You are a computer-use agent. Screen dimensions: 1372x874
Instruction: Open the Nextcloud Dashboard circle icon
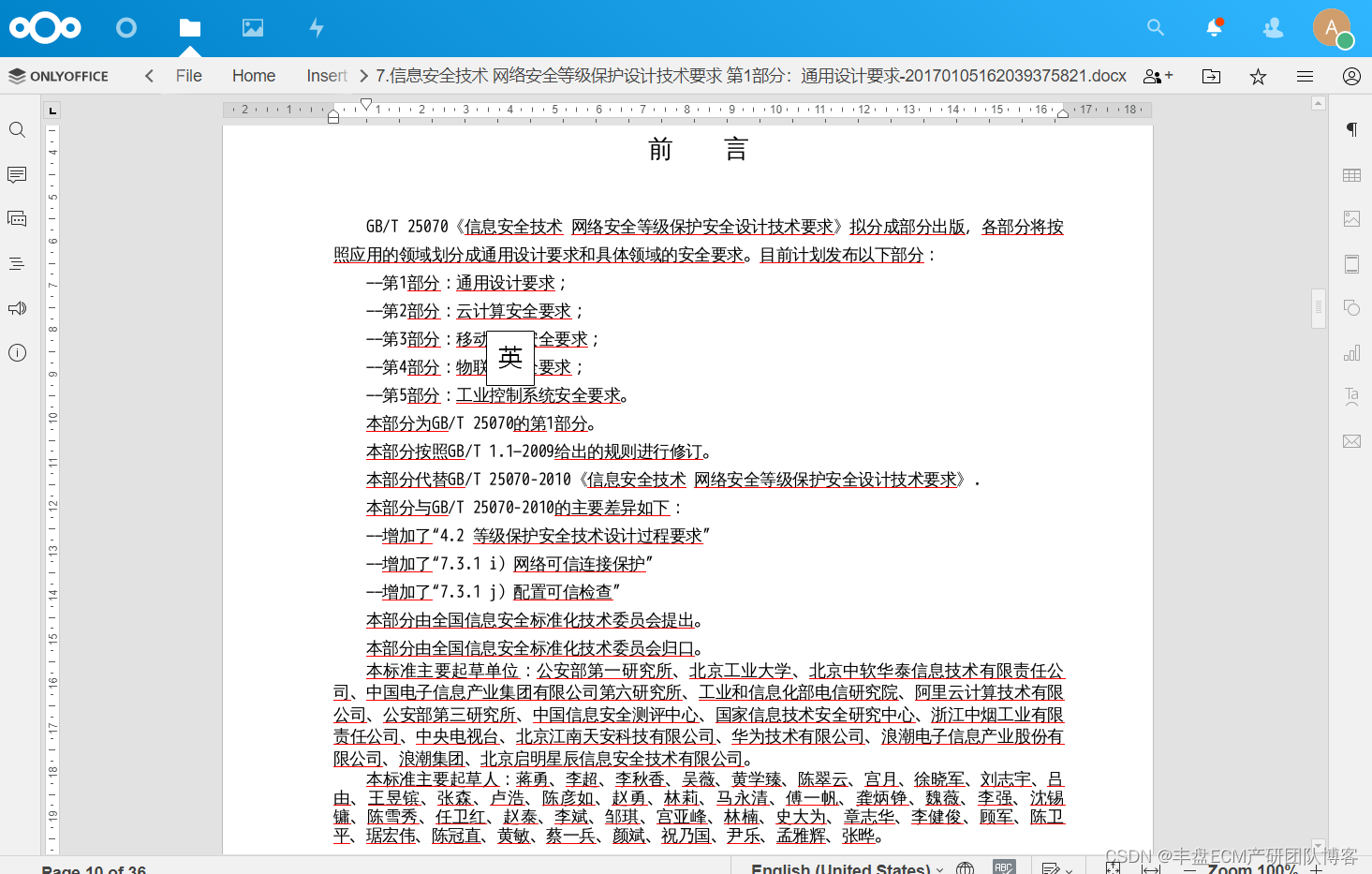[126, 28]
